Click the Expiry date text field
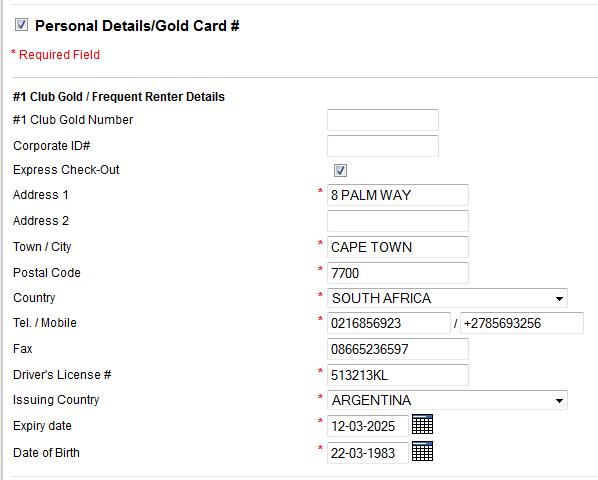 tap(368, 426)
